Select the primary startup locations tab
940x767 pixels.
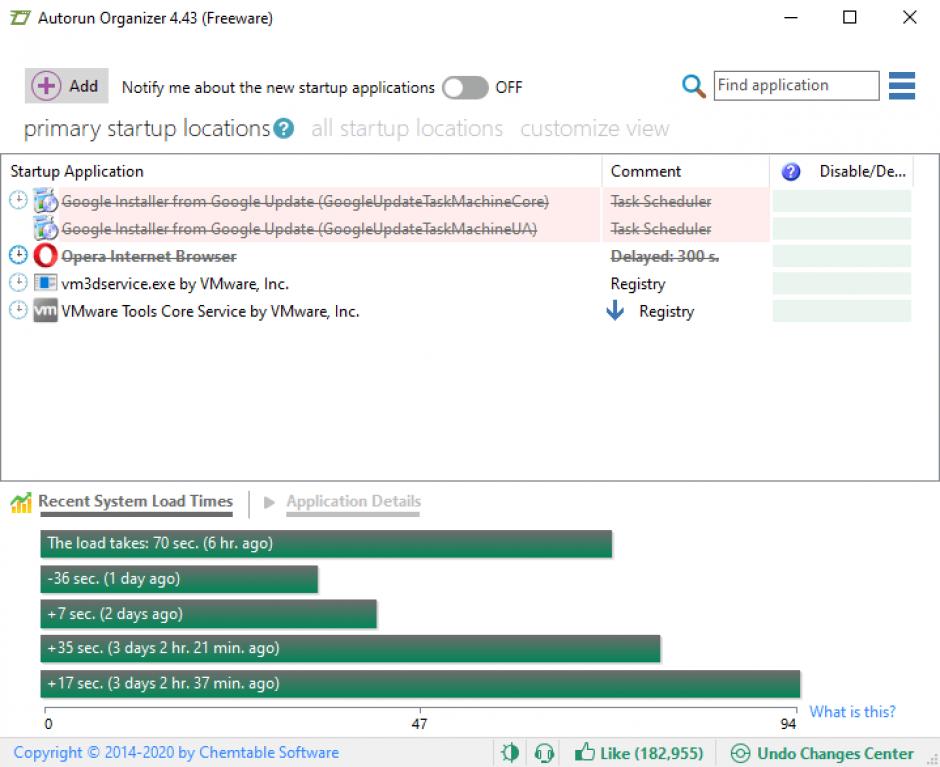point(147,128)
